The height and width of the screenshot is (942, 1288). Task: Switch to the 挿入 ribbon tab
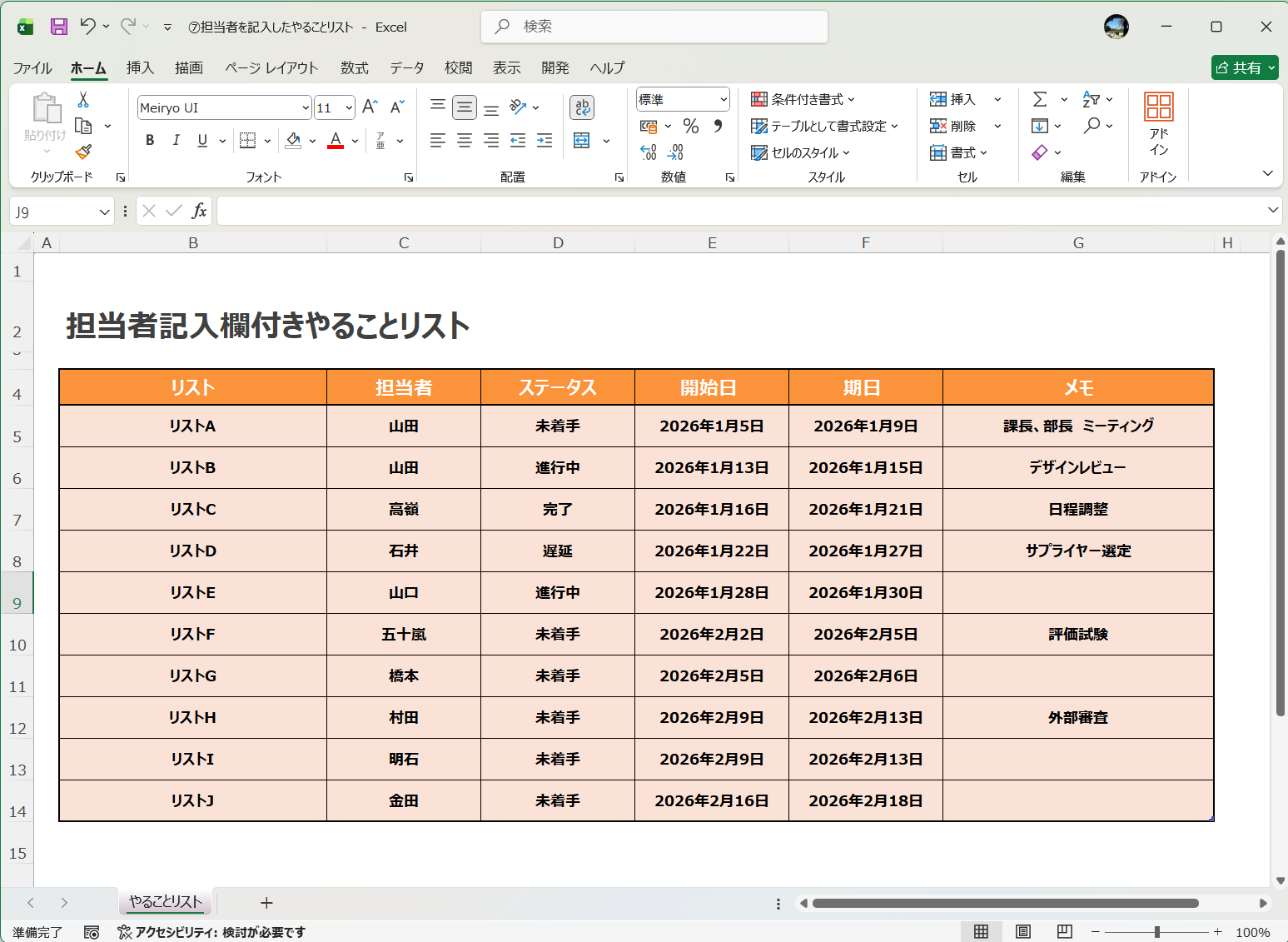[x=140, y=68]
